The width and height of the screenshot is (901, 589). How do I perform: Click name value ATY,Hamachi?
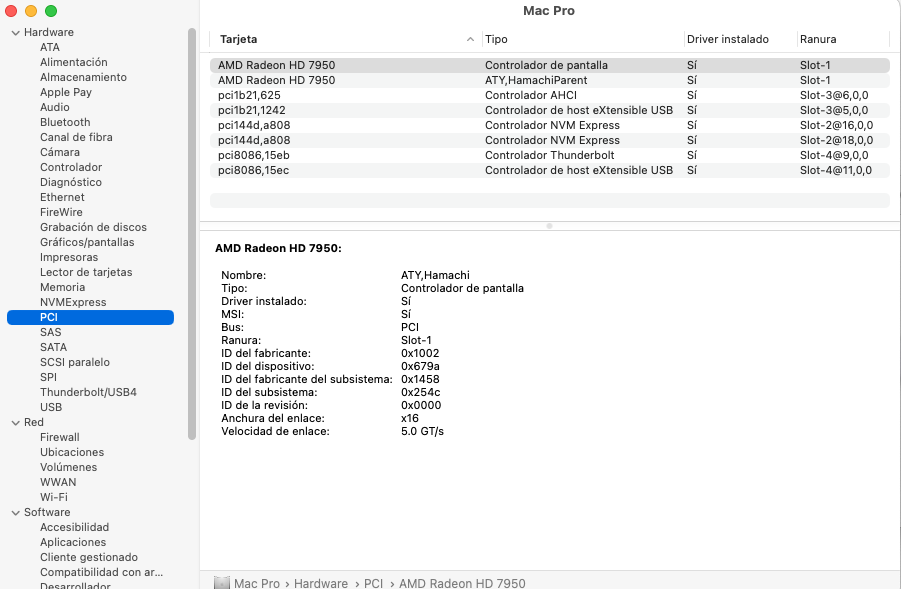pyautogui.click(x=435, y=275)
